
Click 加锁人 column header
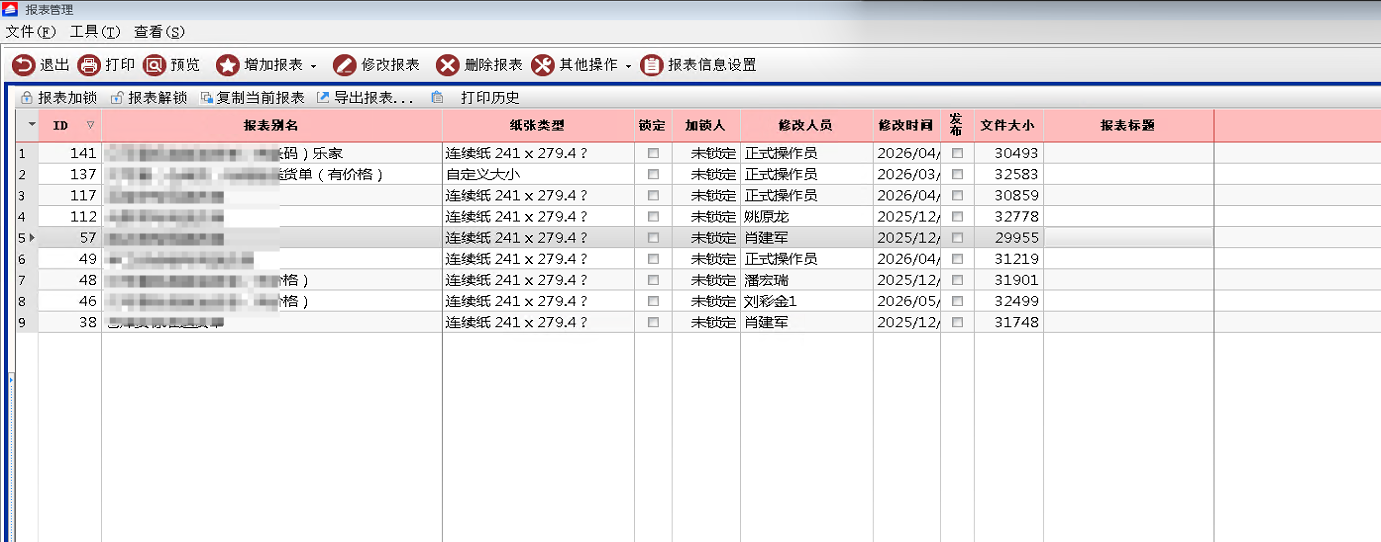click(x=705, y=126)
